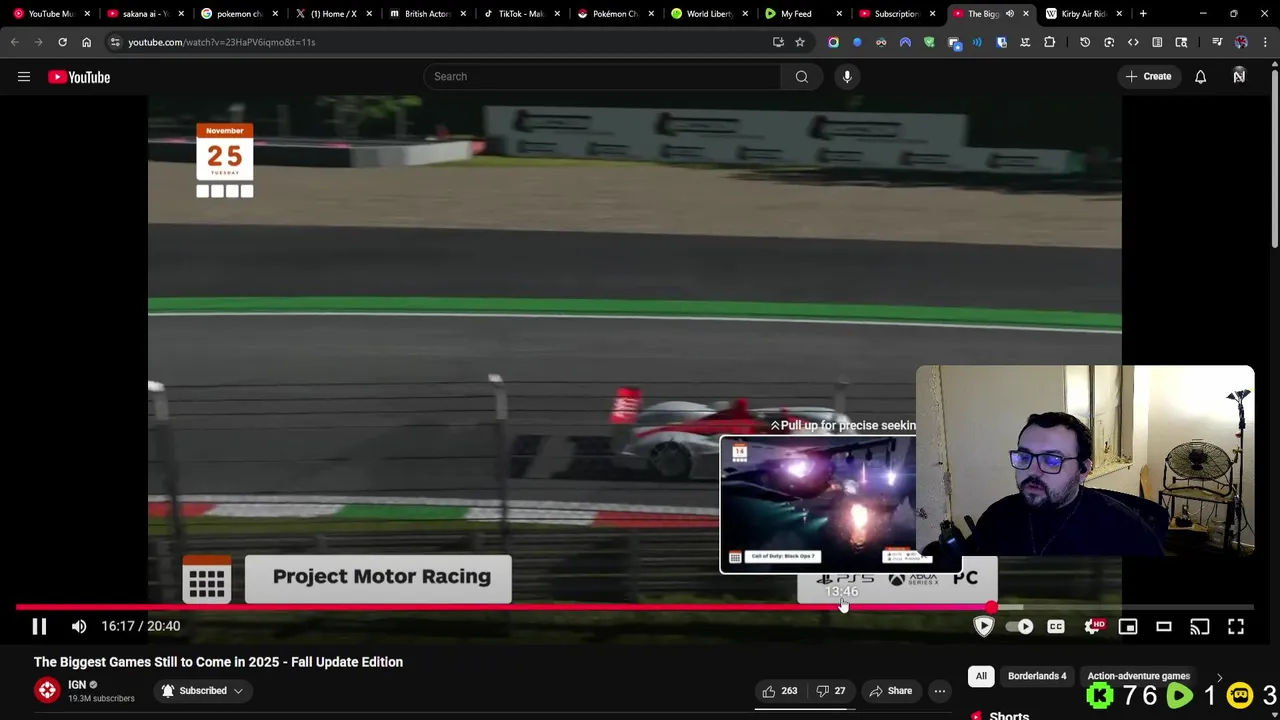Image resolution: width=1280 pixels, height=720 pixels.
Task: Select the Action-adventure games chip
Action: click(x=1138, y=676)
